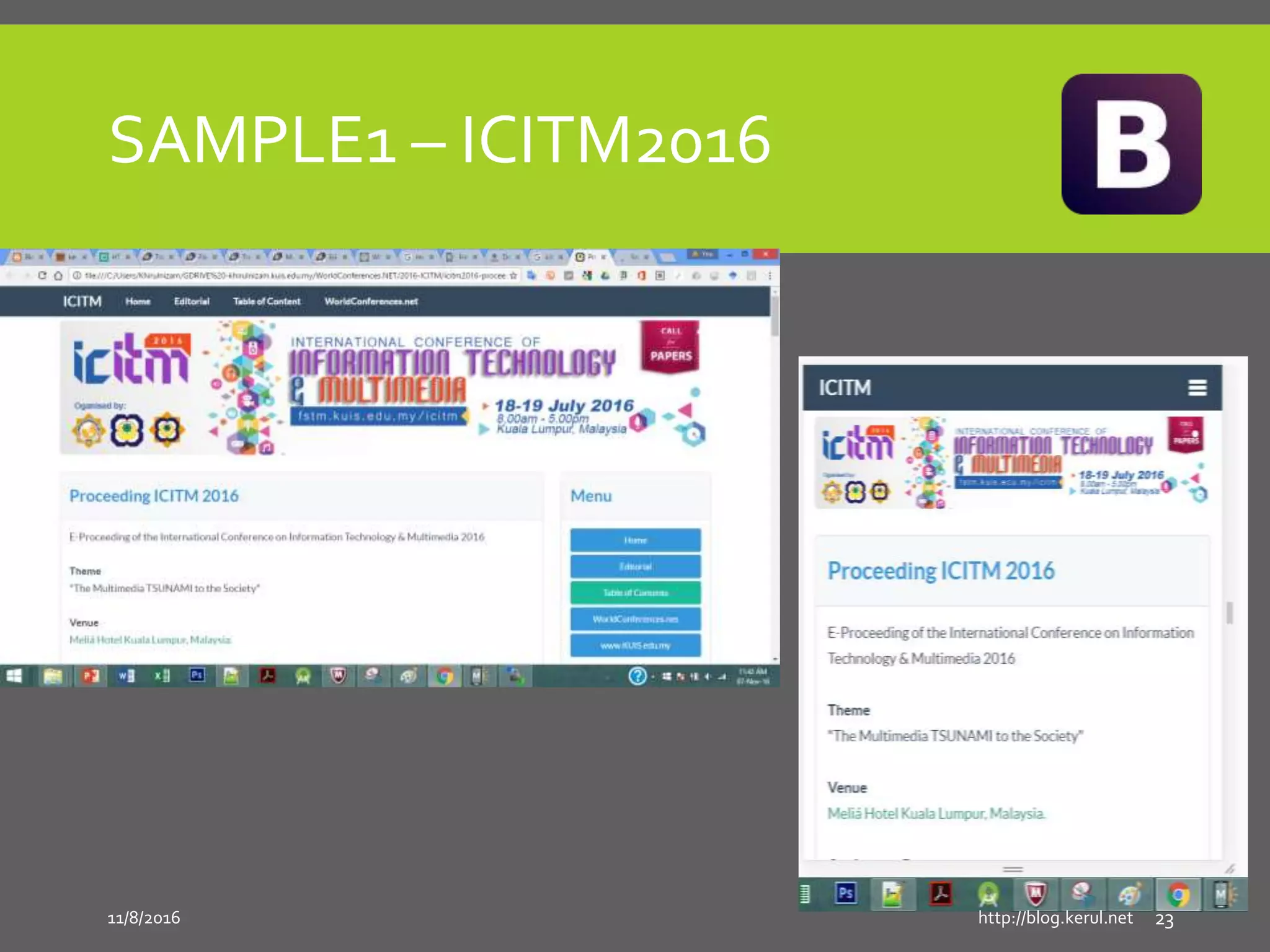Click ICITM brand in the narrow window navbar
The image size is (1270, 952).
[845, 388]
